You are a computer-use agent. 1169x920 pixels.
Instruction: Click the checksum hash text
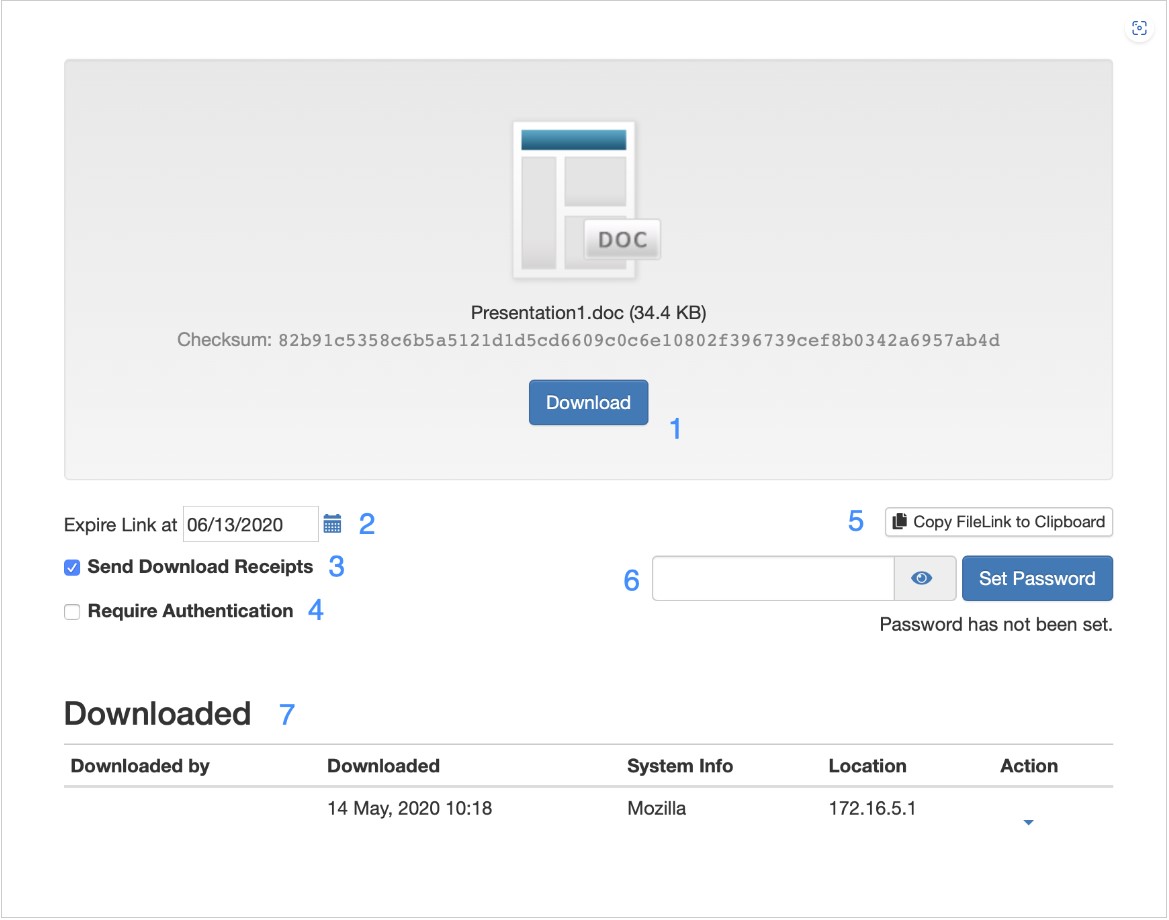638,341
